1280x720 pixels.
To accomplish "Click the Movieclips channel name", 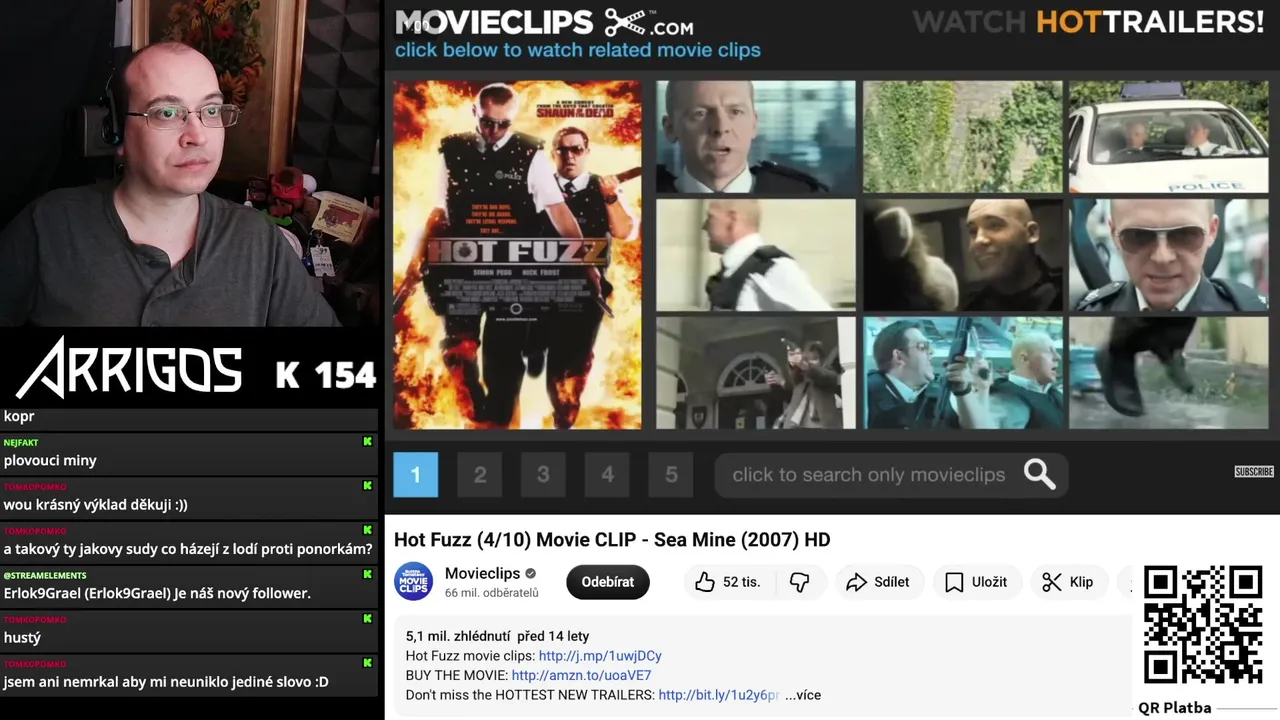I will pos(482,573).
